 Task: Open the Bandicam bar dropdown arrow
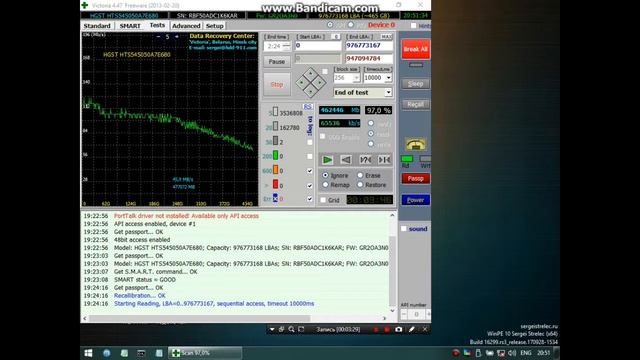[272, 329]
